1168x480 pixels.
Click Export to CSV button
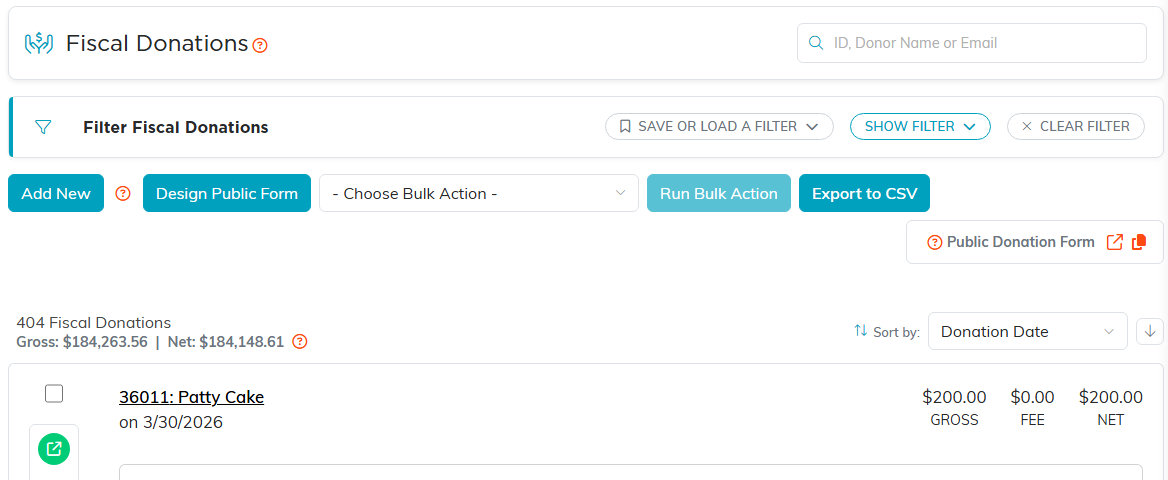tap(864, 193)
